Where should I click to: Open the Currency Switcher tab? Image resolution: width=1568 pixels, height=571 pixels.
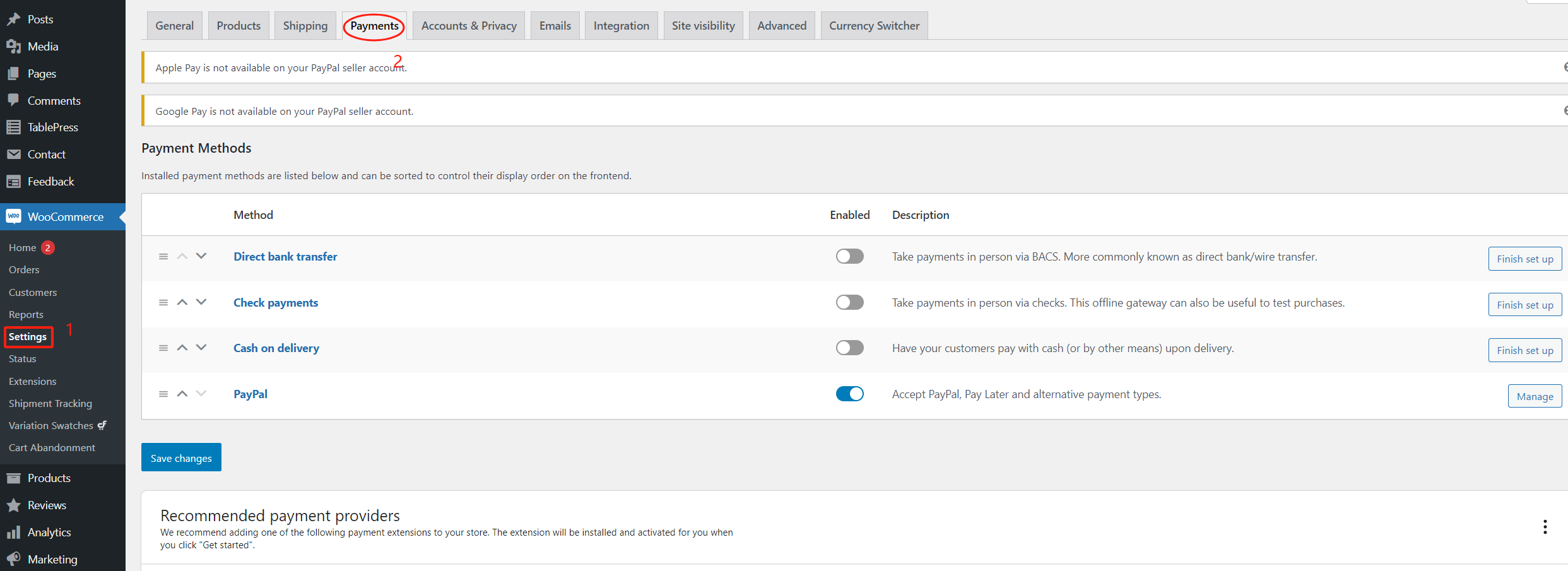pos(875,26)
